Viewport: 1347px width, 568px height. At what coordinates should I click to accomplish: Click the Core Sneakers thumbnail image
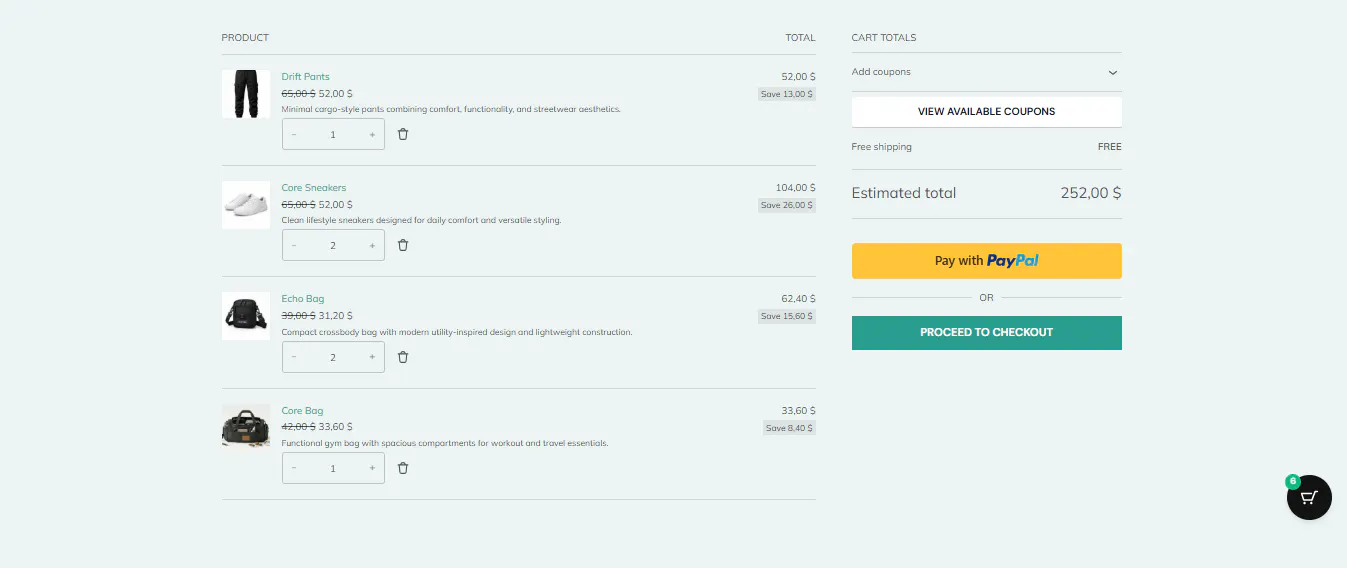pyautogui.click(x=246, y=205)
